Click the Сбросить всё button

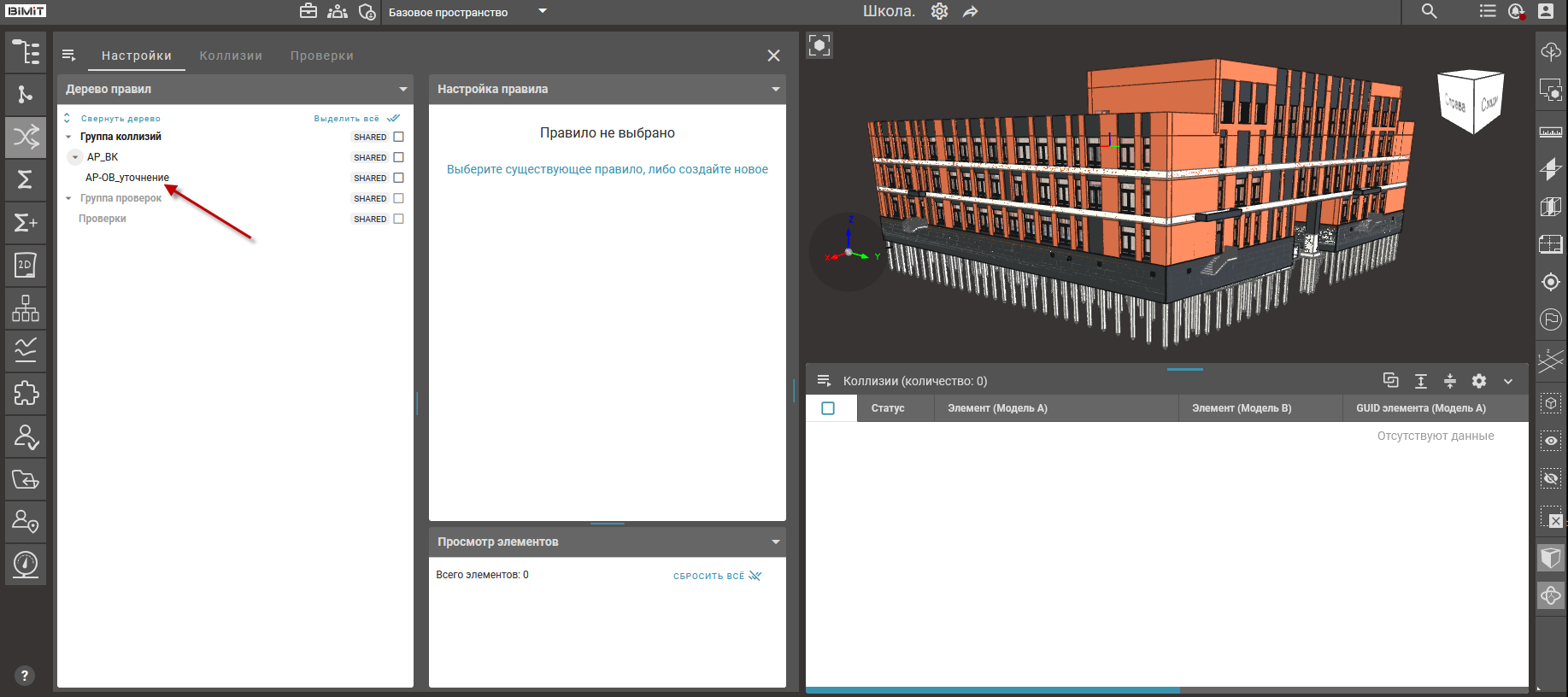click(x=716, y=576)
